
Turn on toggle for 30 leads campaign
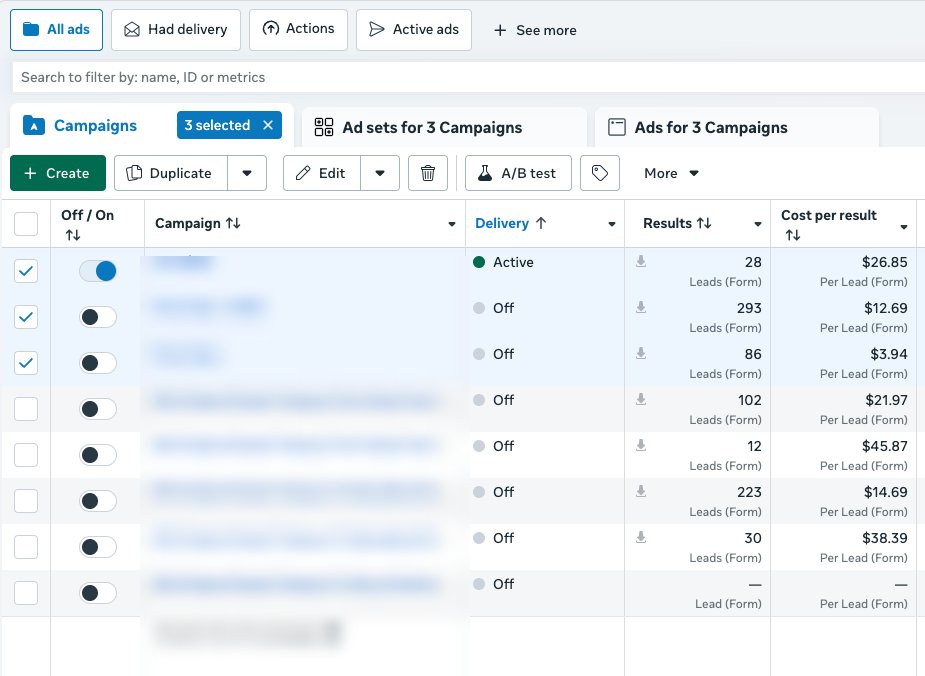coord(98,547)
